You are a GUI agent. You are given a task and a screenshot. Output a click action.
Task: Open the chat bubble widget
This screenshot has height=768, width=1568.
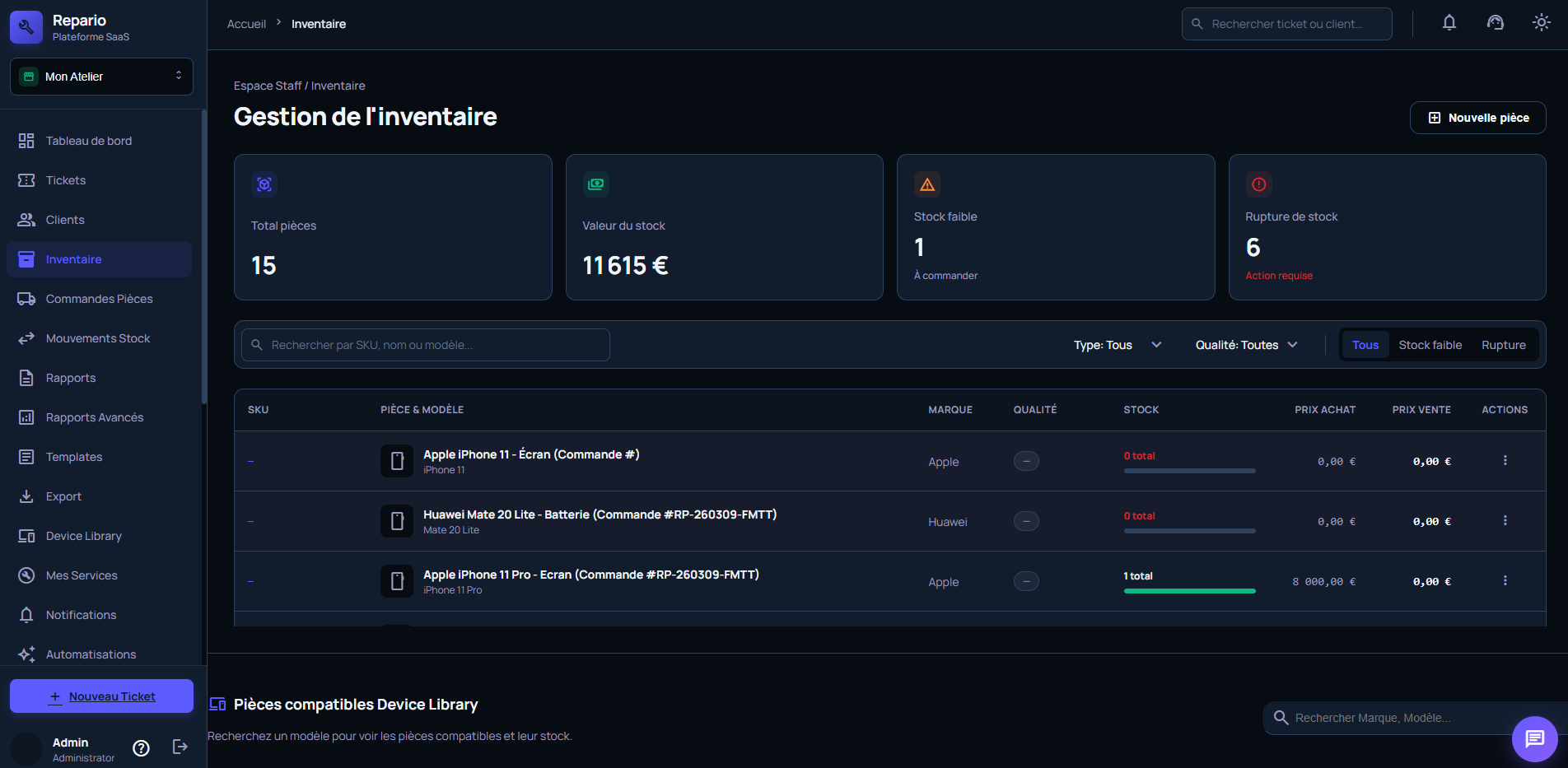(1534, 738)
